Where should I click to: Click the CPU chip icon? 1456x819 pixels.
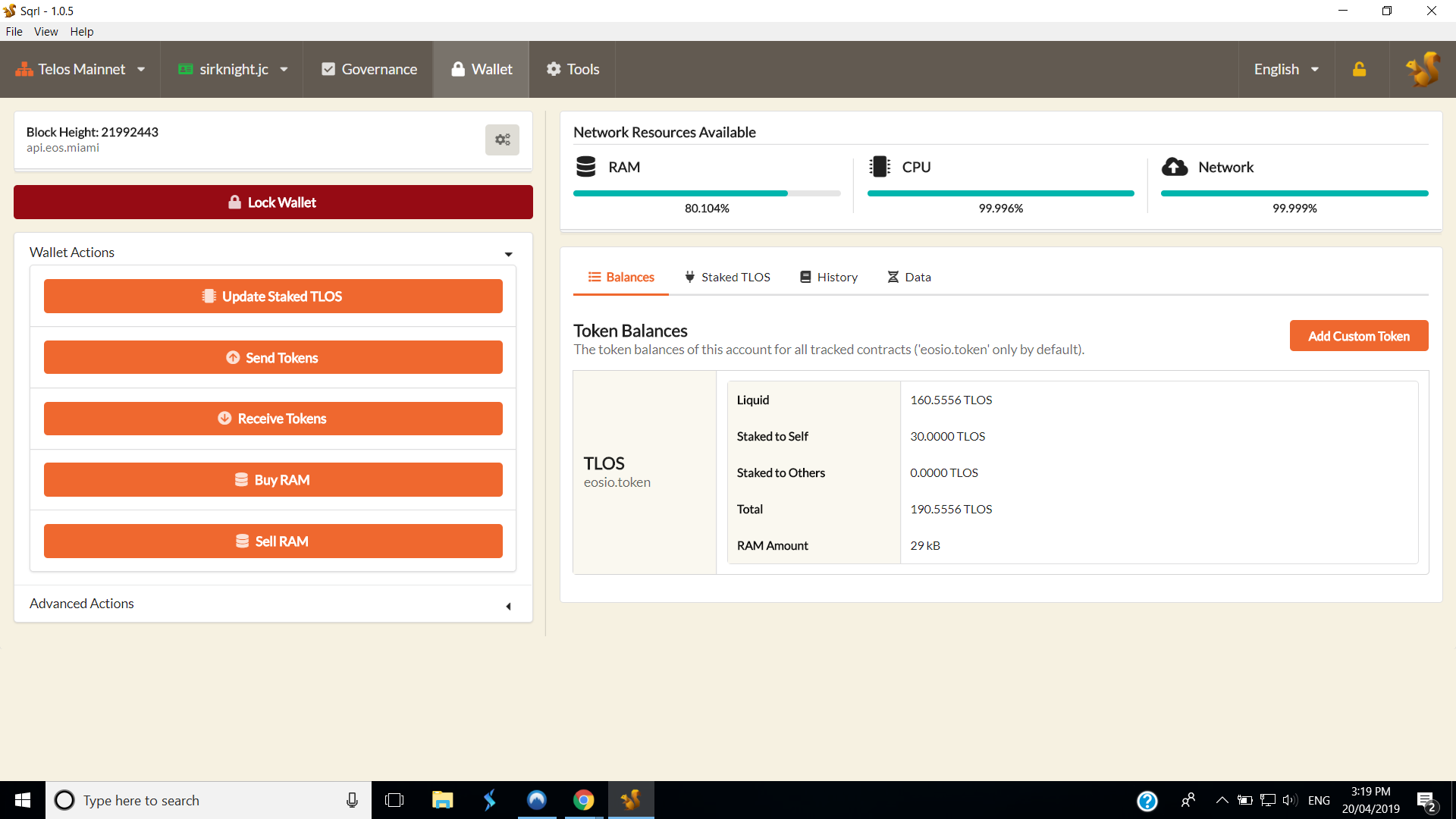pyautogui.click(x=880, y=167)
